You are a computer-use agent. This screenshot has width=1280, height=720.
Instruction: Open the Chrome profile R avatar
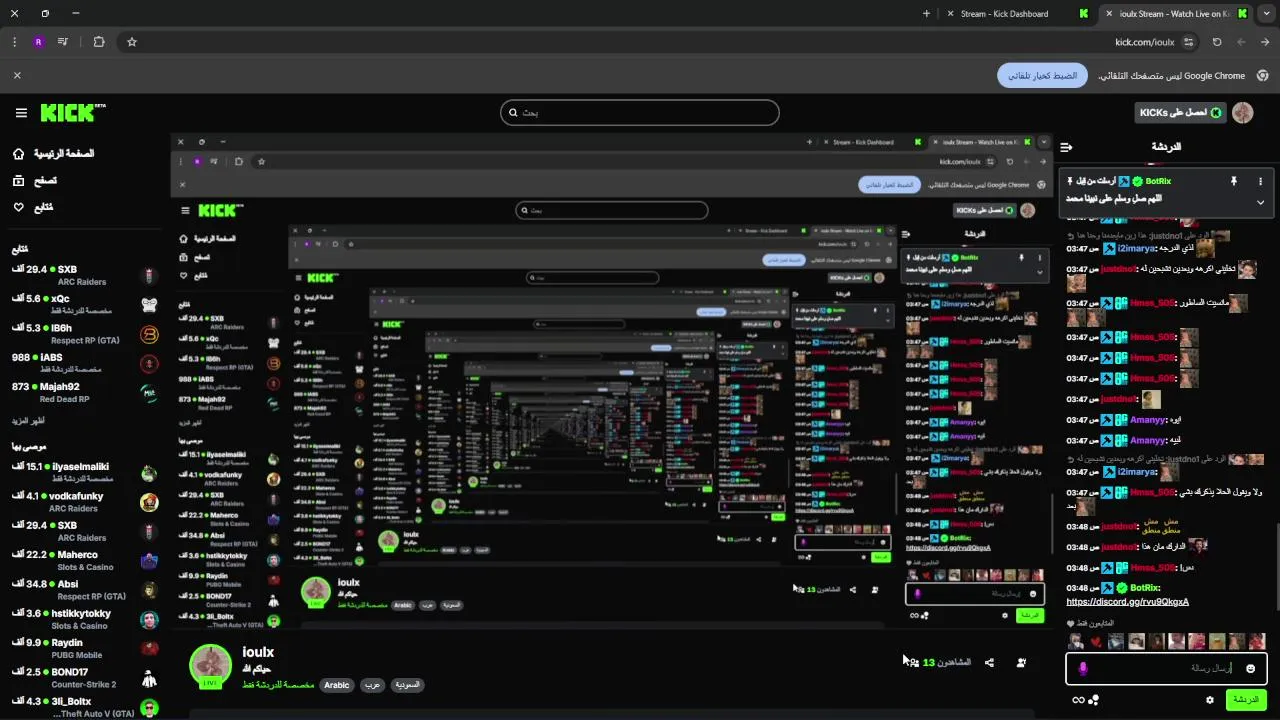coord(38,42)
